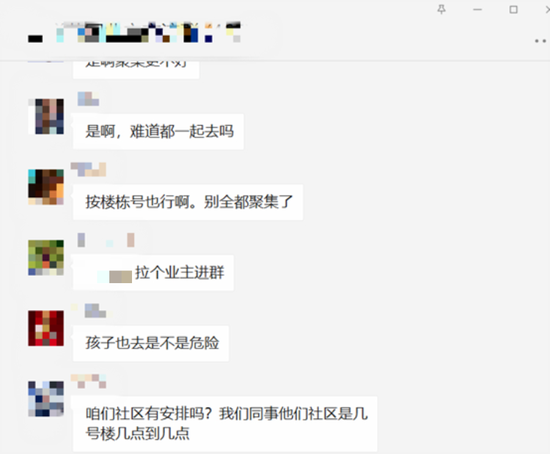Viewport: 550px width, 454px height.
Task: Select the message 是啊，难道都一起去吗
Action: pos(158,132)
